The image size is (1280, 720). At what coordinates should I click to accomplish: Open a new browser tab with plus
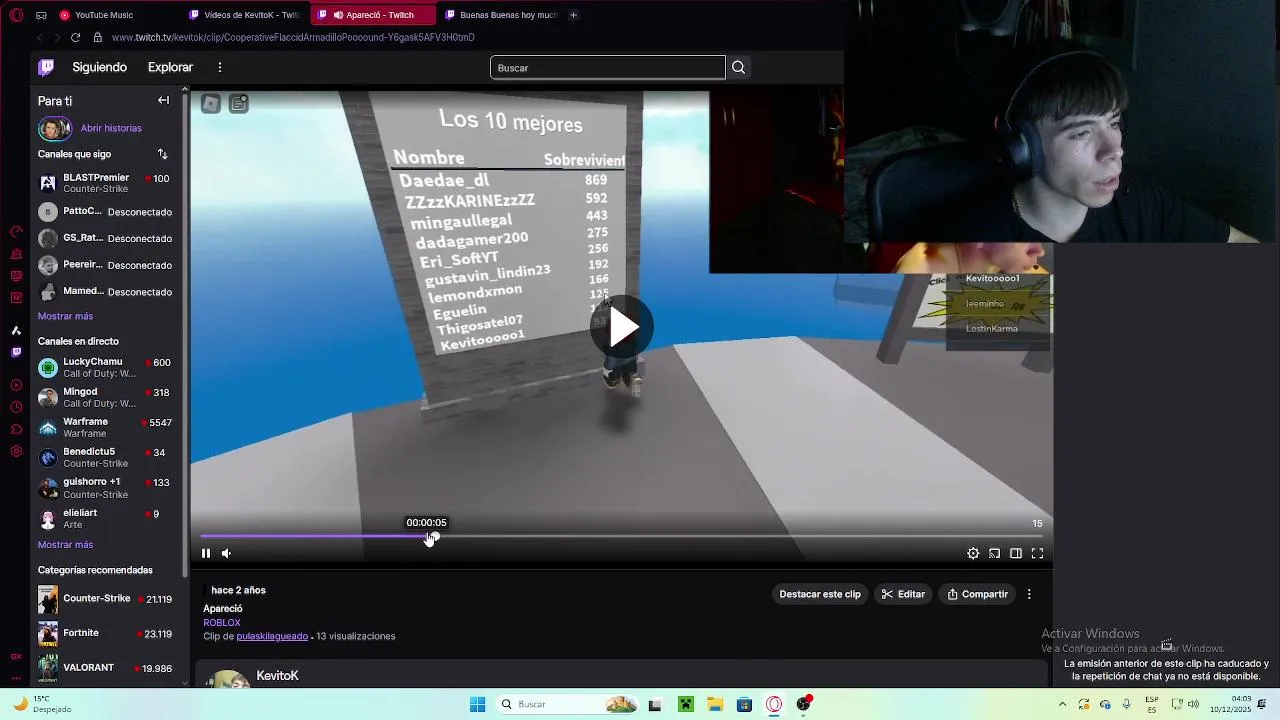(x=573, y=15)
